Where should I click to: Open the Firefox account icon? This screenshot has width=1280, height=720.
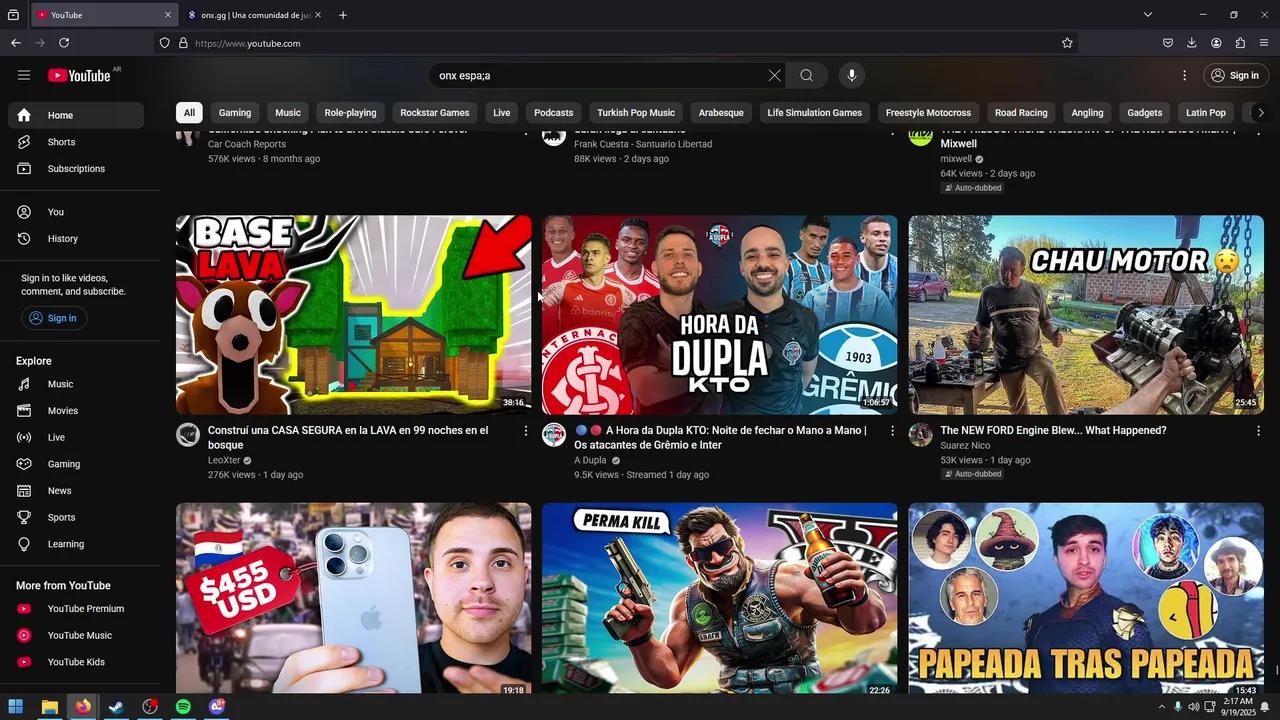click(x=1216, y=43)
